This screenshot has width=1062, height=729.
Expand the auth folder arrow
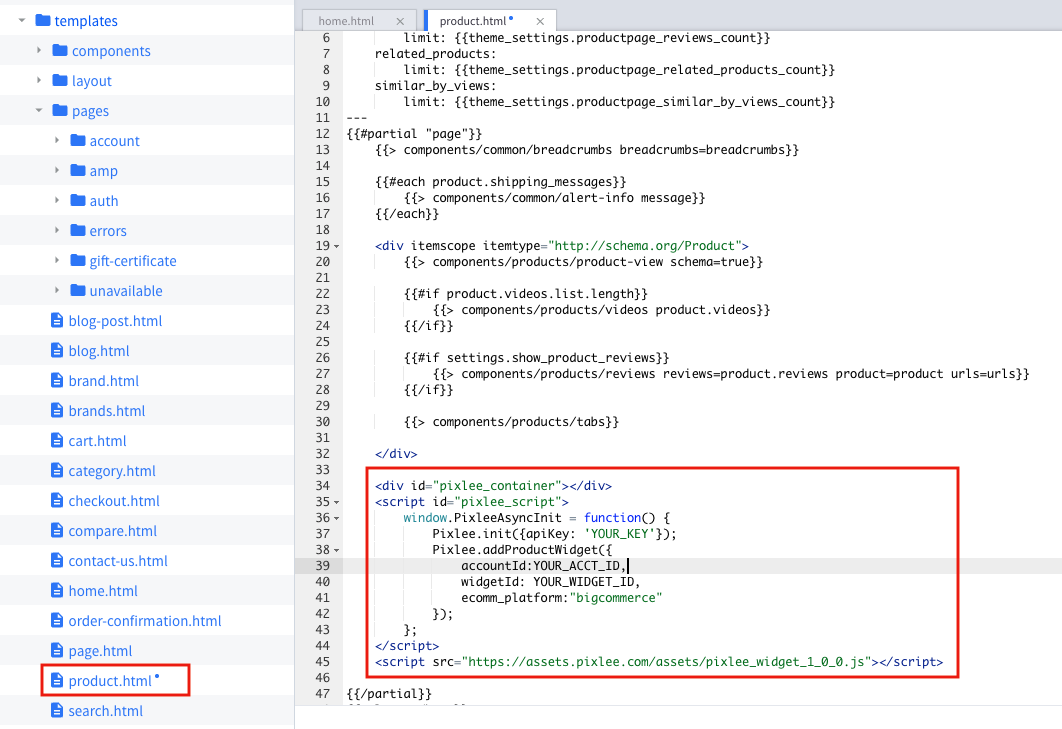[x=57, y=200]
